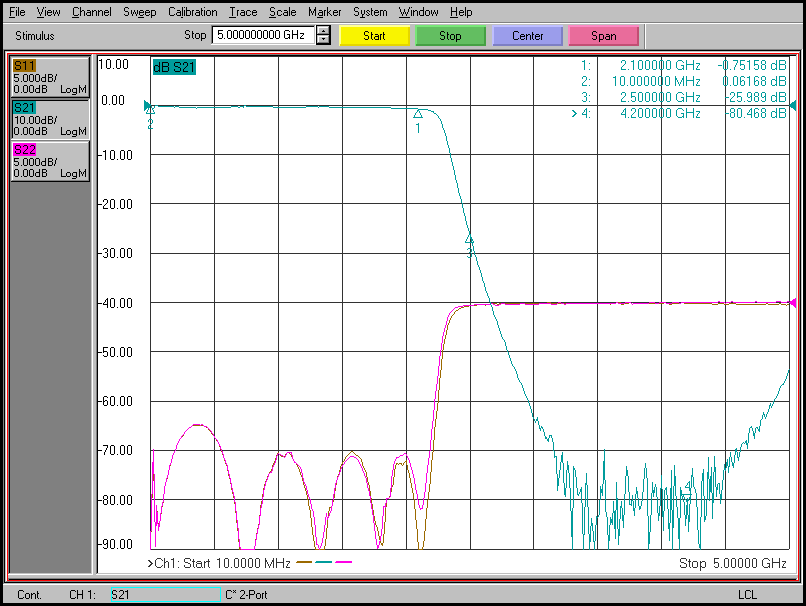Click marker 2 readout 10.000000 MHz
Image resolution: width=806 pixels, height=606 pixels.
[656, 81]
